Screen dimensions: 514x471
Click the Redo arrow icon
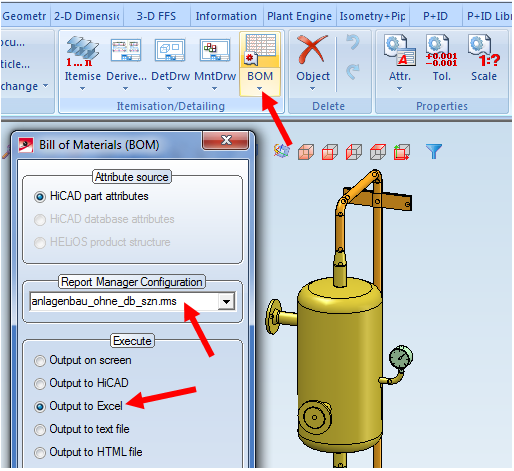[x=353, y=71]
